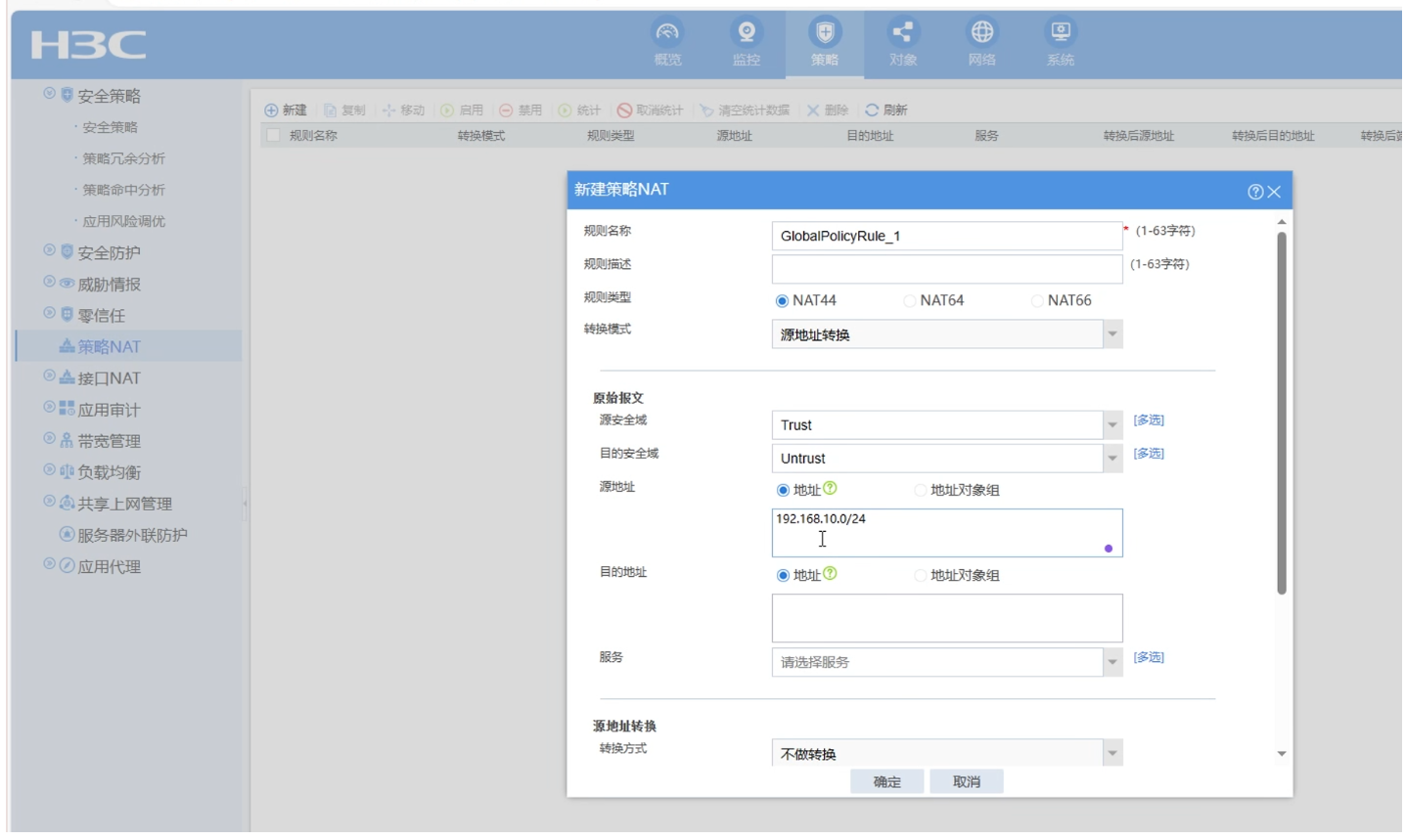Expand the 零信任 tree node
The height and width of the screenshot is (840, 1405).
tap(49, 314)
